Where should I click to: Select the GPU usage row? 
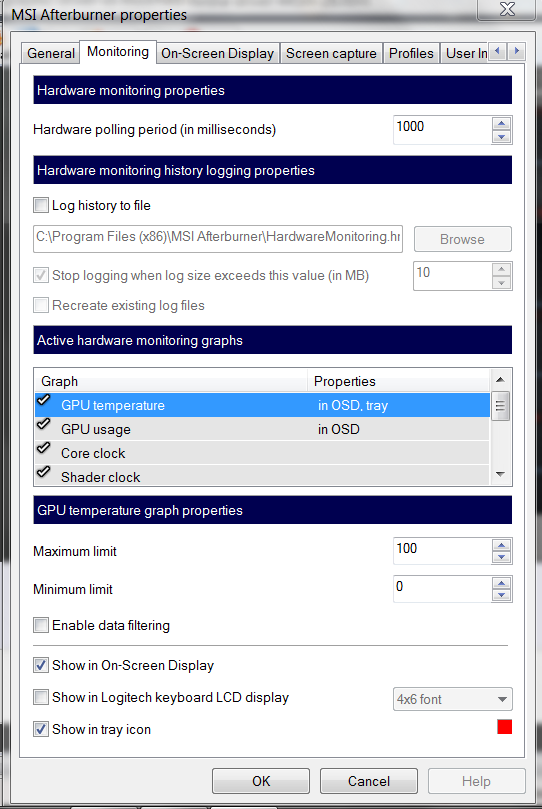pos(262,429)
